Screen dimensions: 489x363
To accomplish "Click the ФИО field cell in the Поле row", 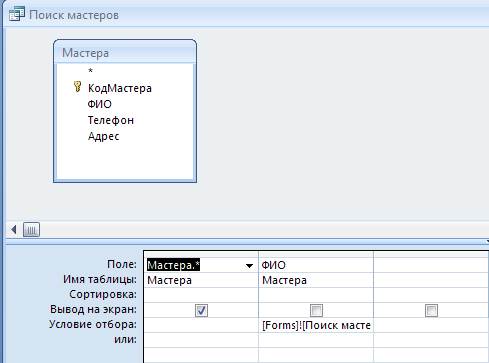I will click(316, 265).
